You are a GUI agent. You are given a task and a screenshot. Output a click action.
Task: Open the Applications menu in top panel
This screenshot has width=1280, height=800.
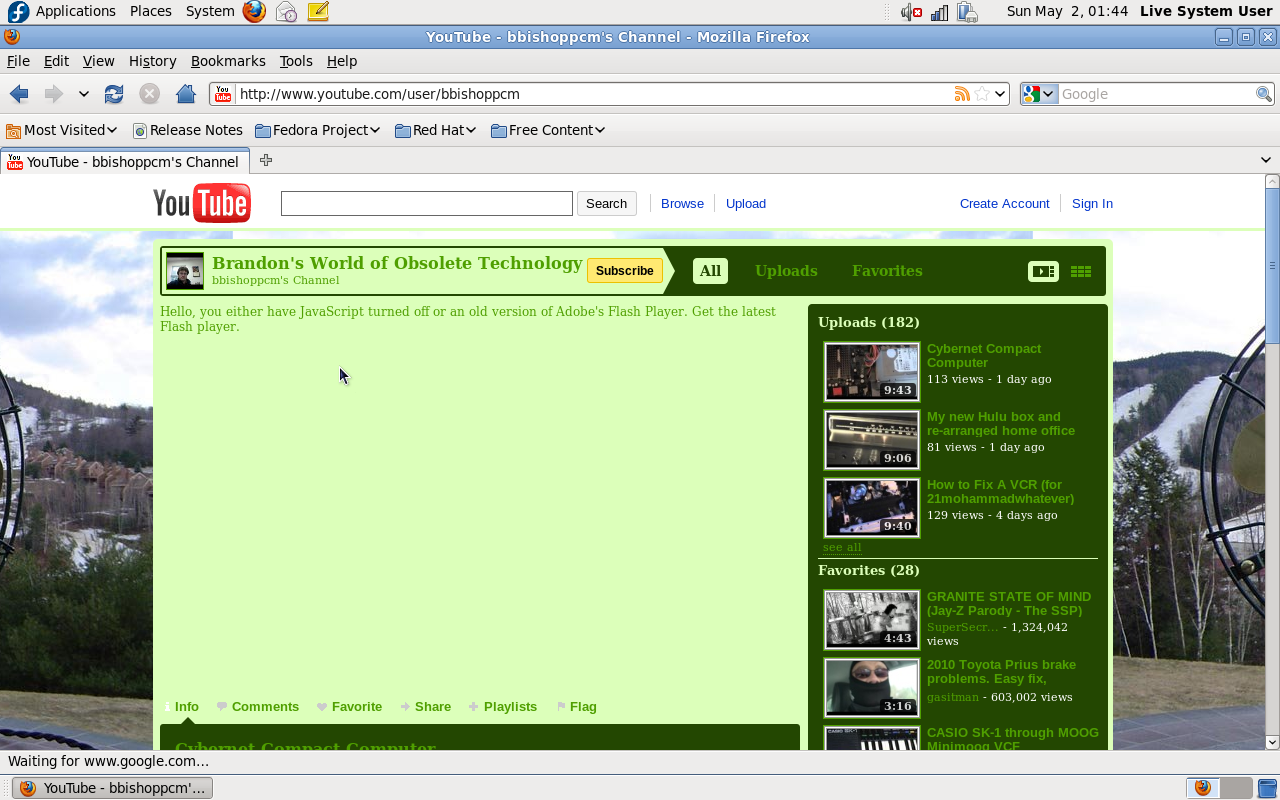76,12
